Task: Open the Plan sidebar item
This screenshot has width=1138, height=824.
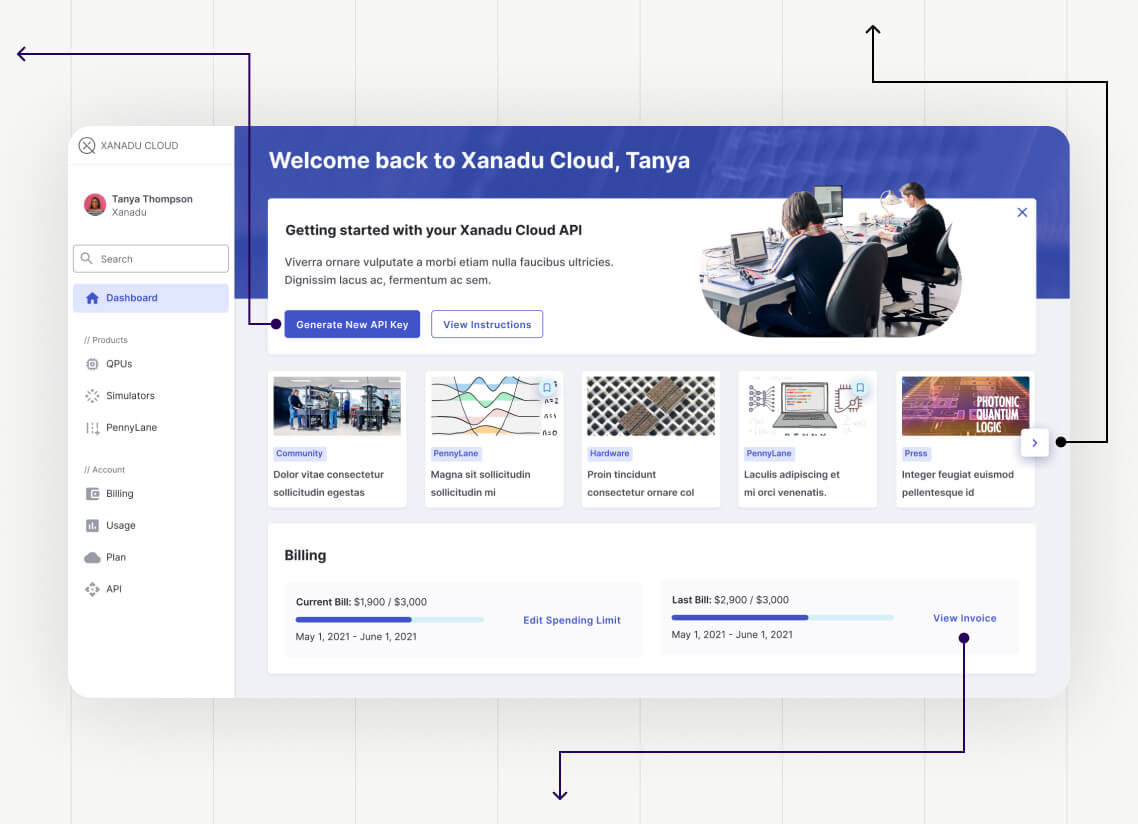Action: click(x=116, y=558)
